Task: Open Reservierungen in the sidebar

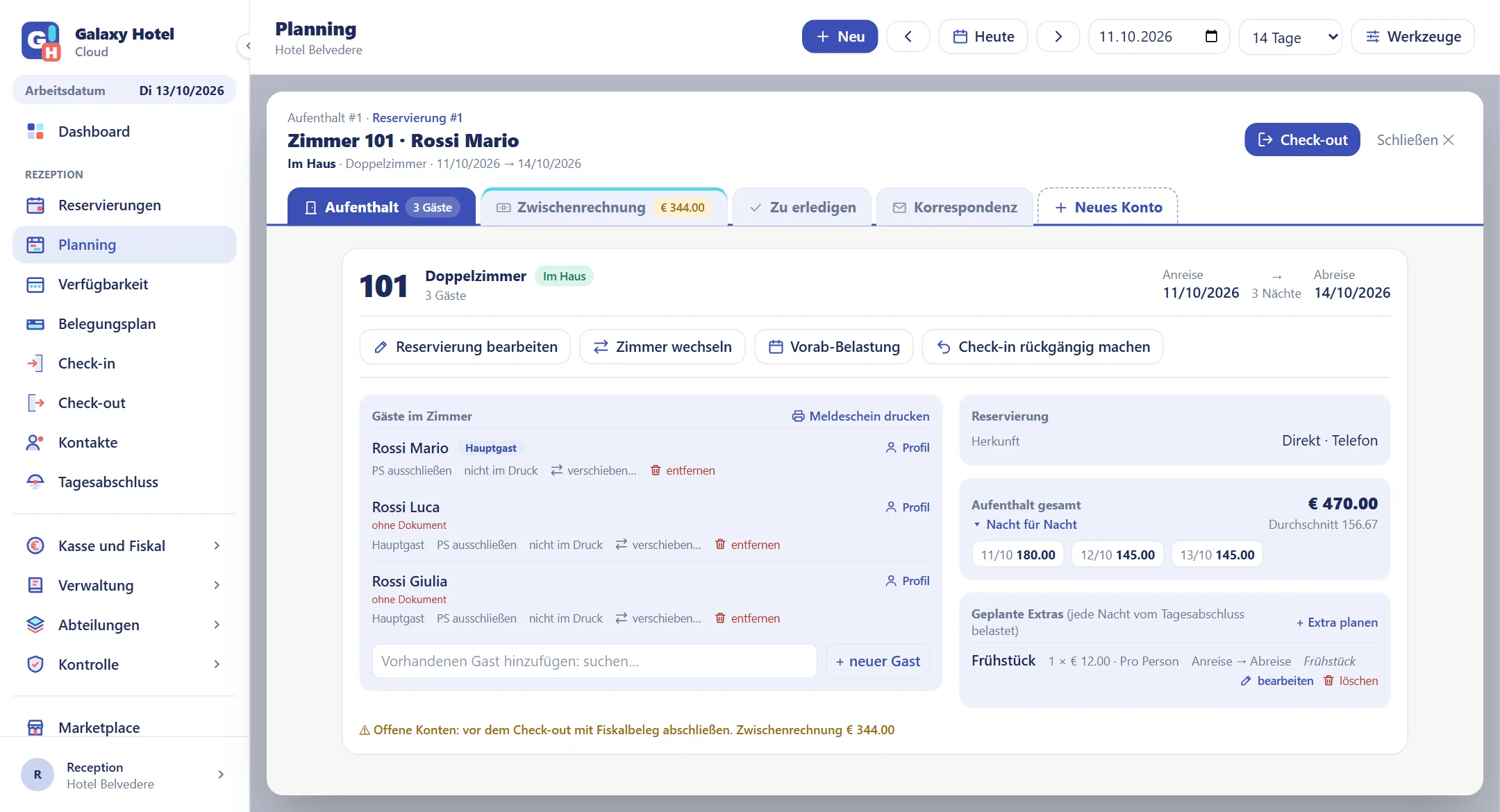Action: point(124,205)
